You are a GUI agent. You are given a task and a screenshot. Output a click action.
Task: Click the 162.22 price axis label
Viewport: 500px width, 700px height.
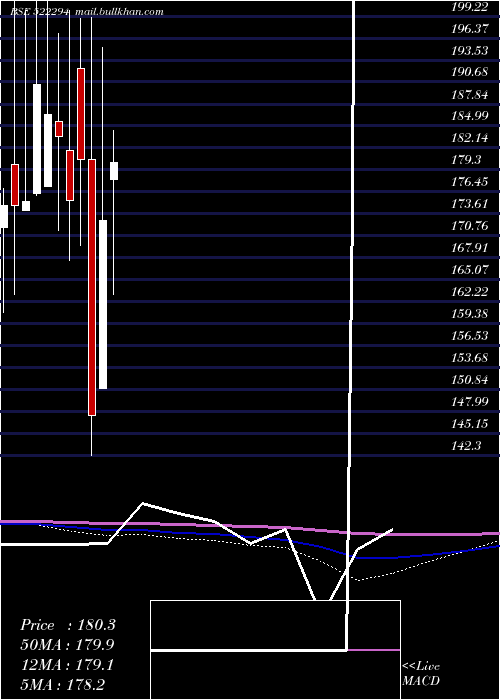470,292
